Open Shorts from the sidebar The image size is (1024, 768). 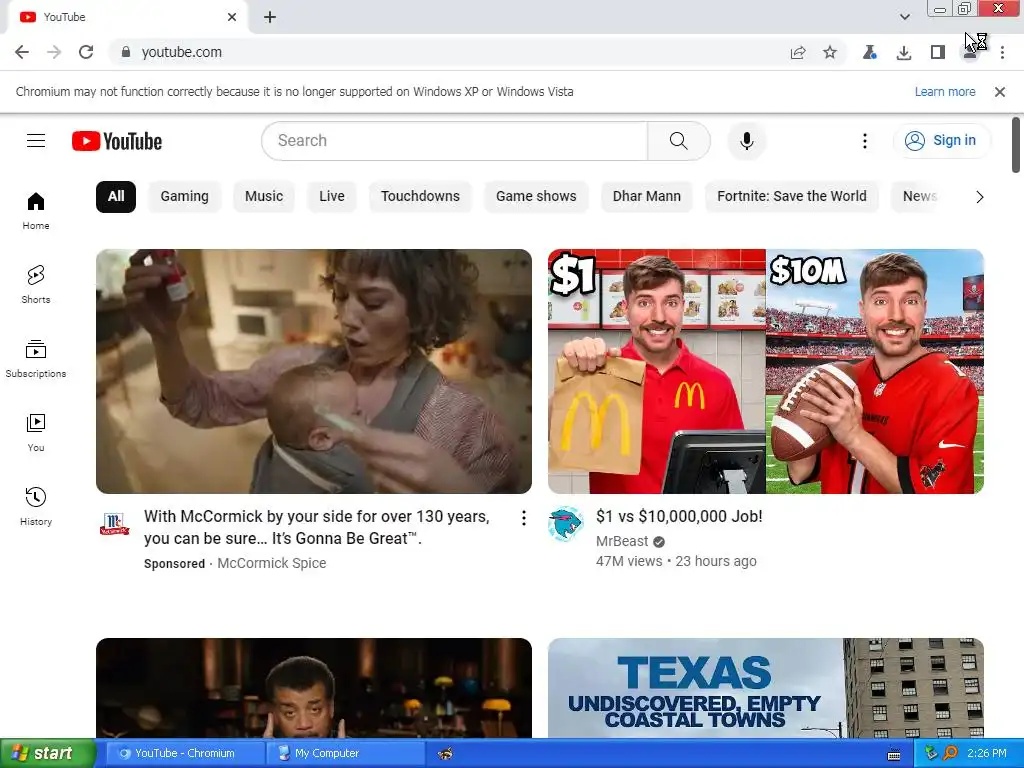tap(36, 285)
